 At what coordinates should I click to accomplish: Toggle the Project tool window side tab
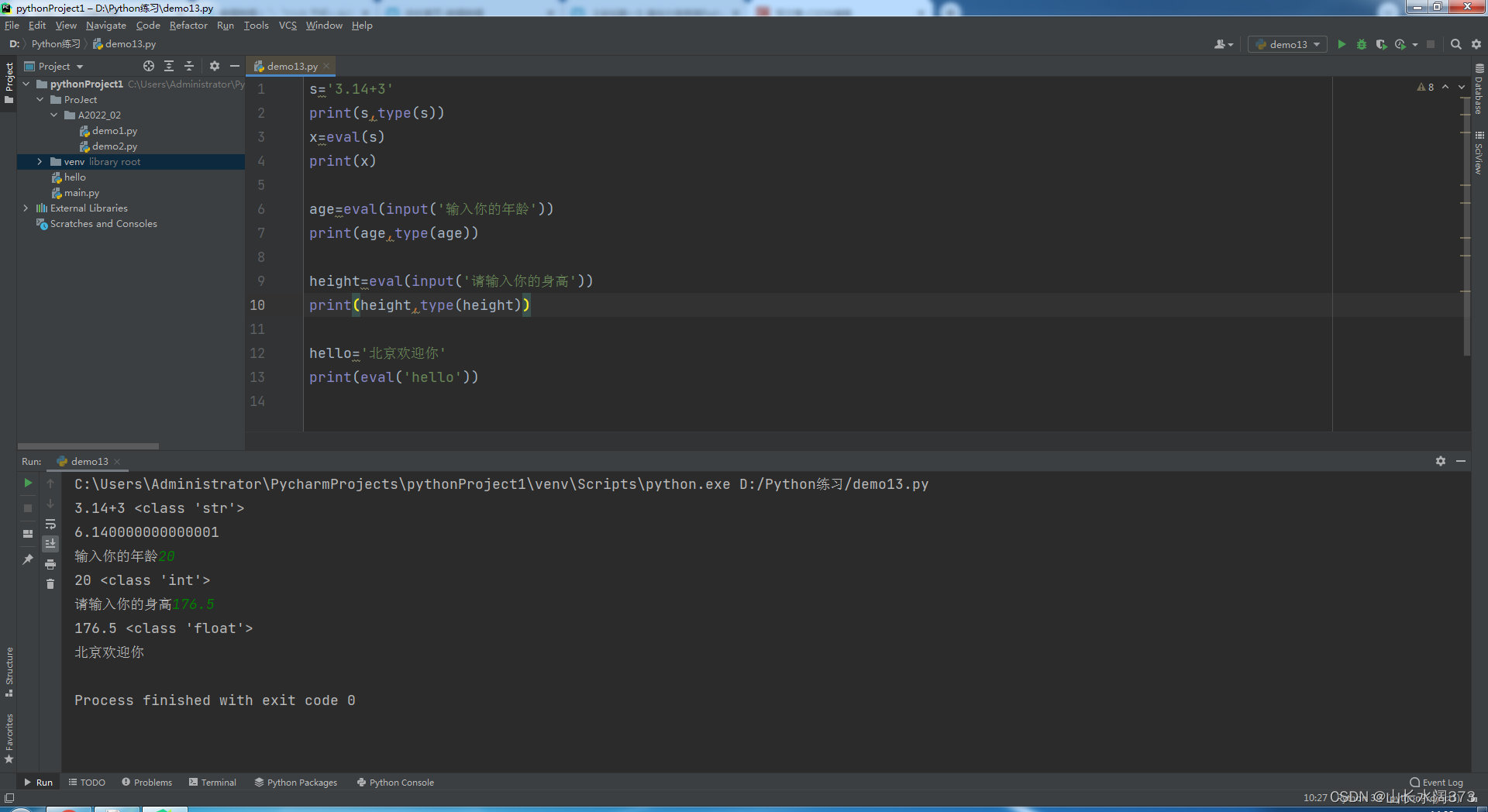pos(9,84)
